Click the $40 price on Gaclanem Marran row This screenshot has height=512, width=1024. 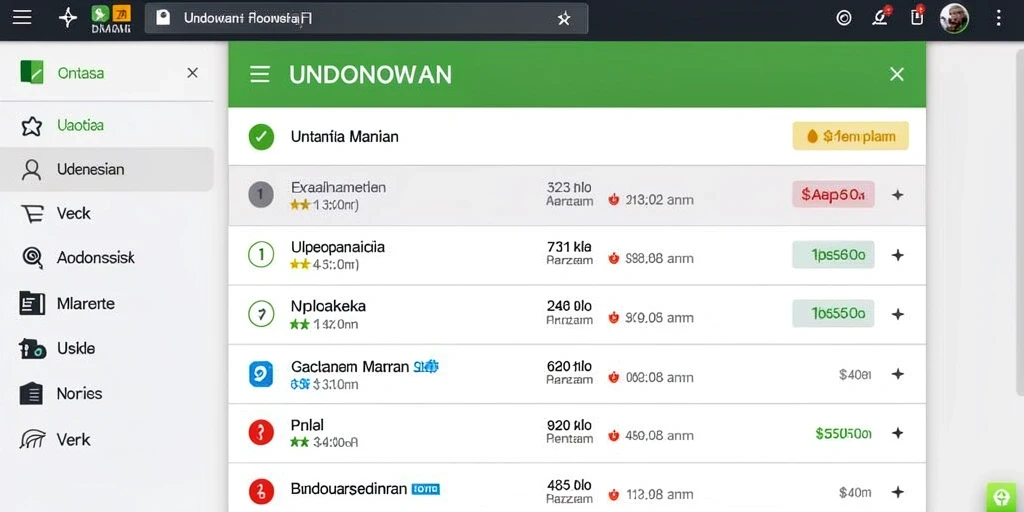pyautogui.click(x=855, y=375)
